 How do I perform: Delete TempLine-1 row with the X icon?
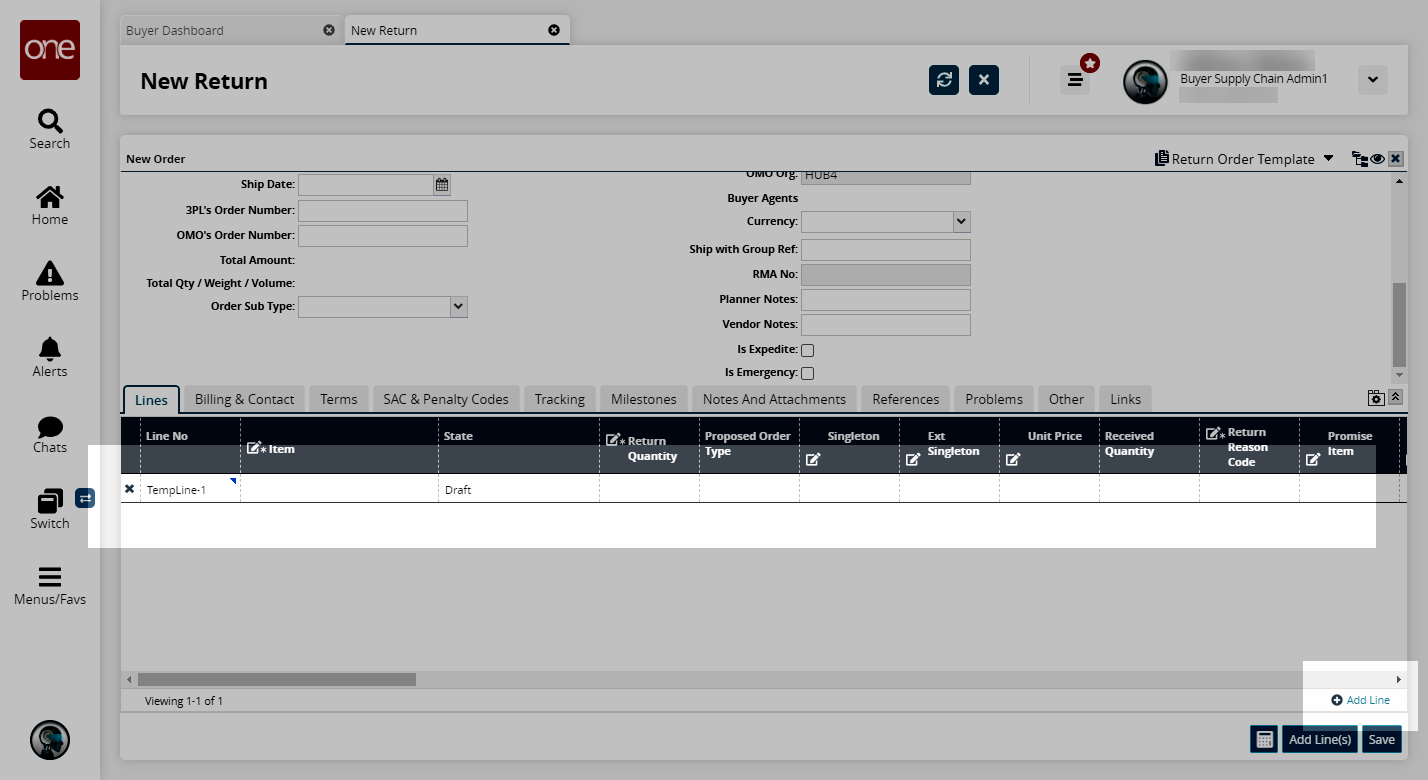[129, 489]
